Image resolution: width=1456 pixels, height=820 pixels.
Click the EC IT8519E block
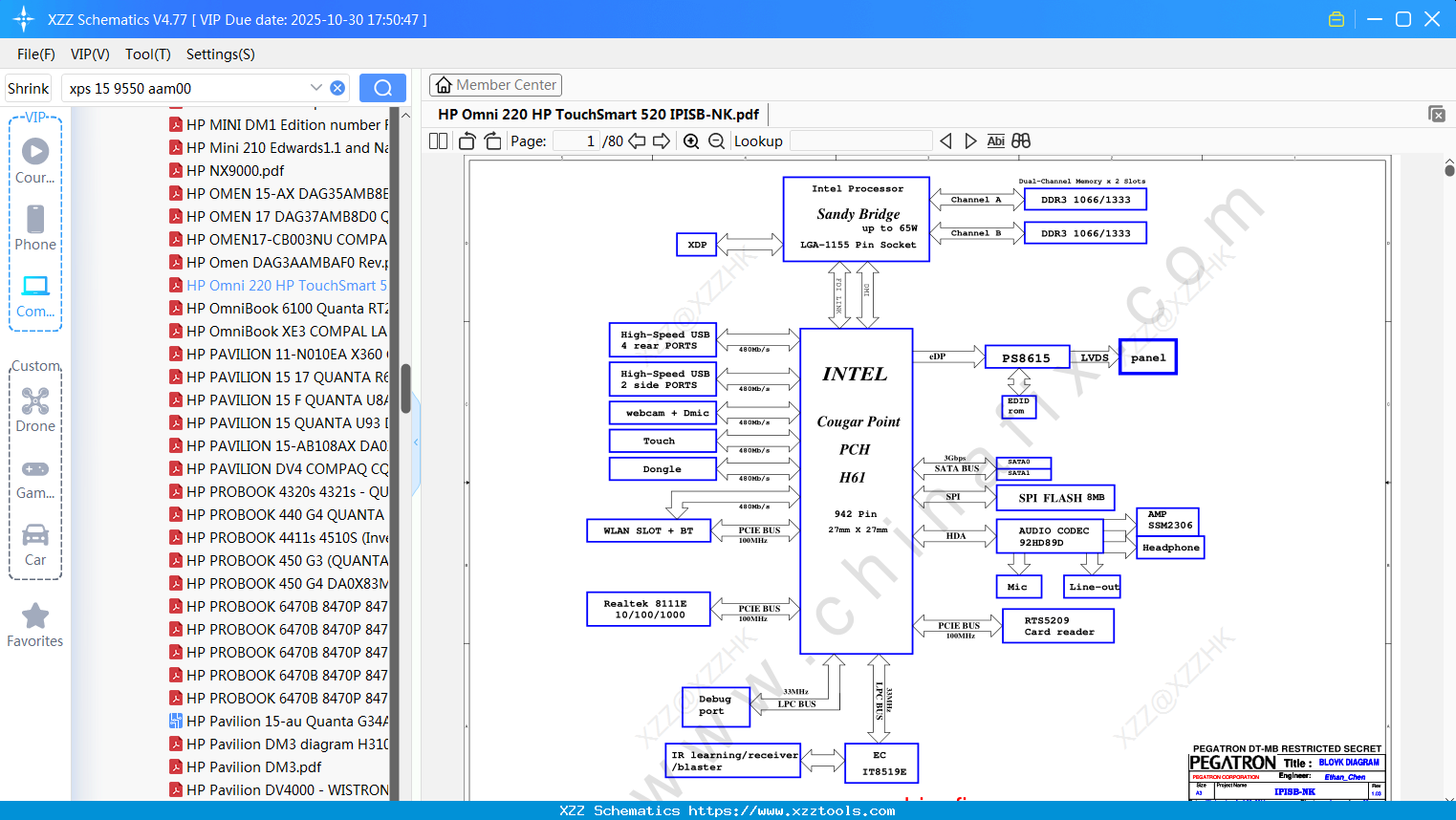[x=881, y=763]
